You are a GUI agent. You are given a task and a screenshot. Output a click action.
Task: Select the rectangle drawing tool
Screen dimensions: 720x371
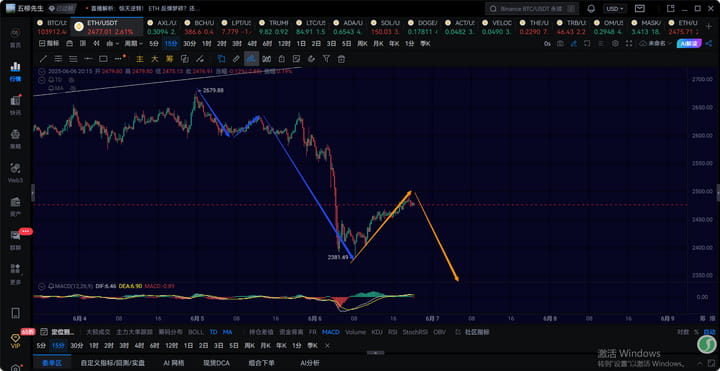pyautogui.click(x=103, y=59)
